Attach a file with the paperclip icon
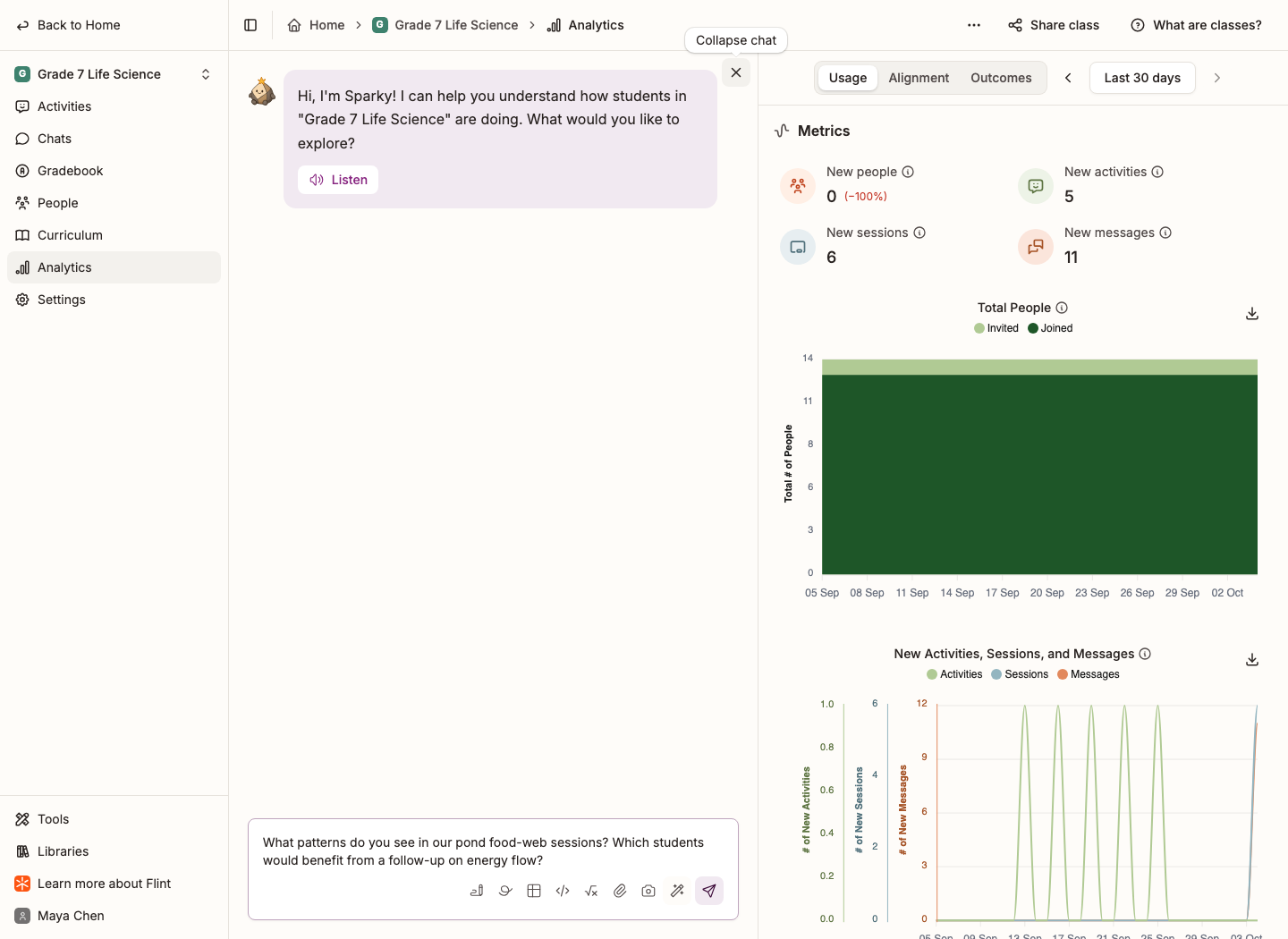 point(620,891)
